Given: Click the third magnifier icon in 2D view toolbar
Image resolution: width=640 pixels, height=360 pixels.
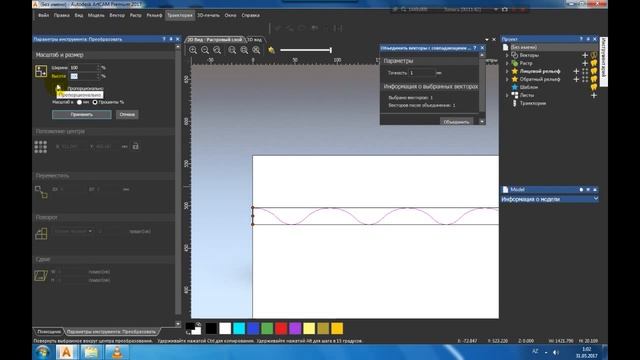Looking at the screenshot, I should (217, 50).
